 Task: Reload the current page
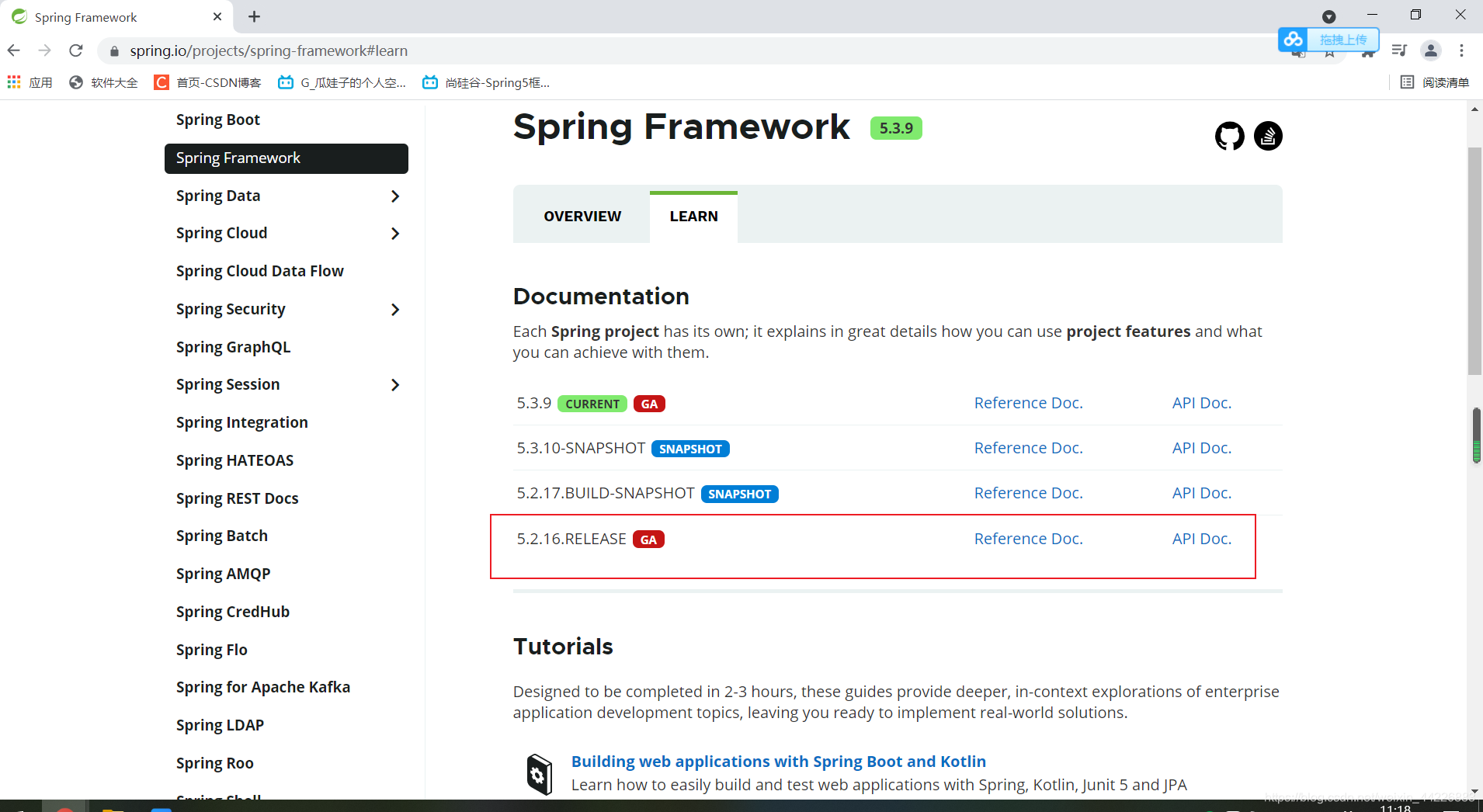coord(76,50)
